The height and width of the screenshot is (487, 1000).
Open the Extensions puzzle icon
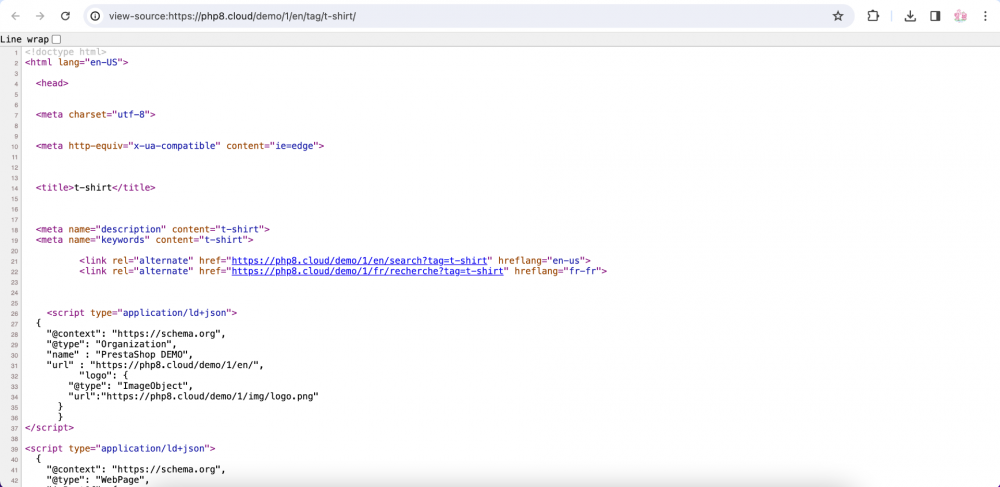[873, 16]
